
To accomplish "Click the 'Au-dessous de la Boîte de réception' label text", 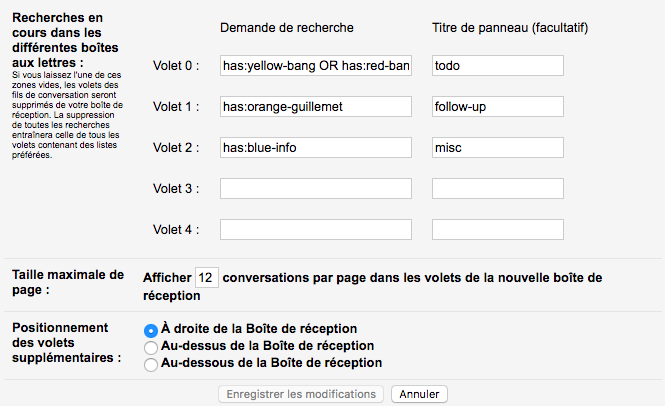I will pos(271,363).
